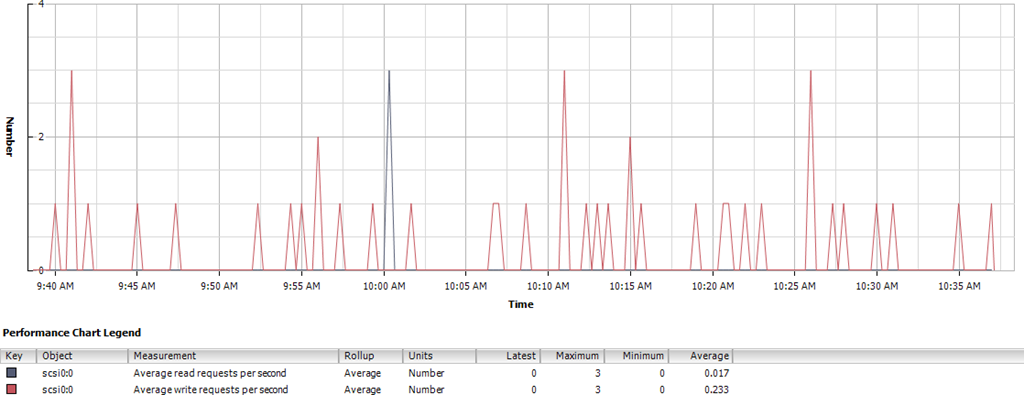Click the Measurement column header
Viewport: 1024px width, 395px height.
(x=234, y=356)
